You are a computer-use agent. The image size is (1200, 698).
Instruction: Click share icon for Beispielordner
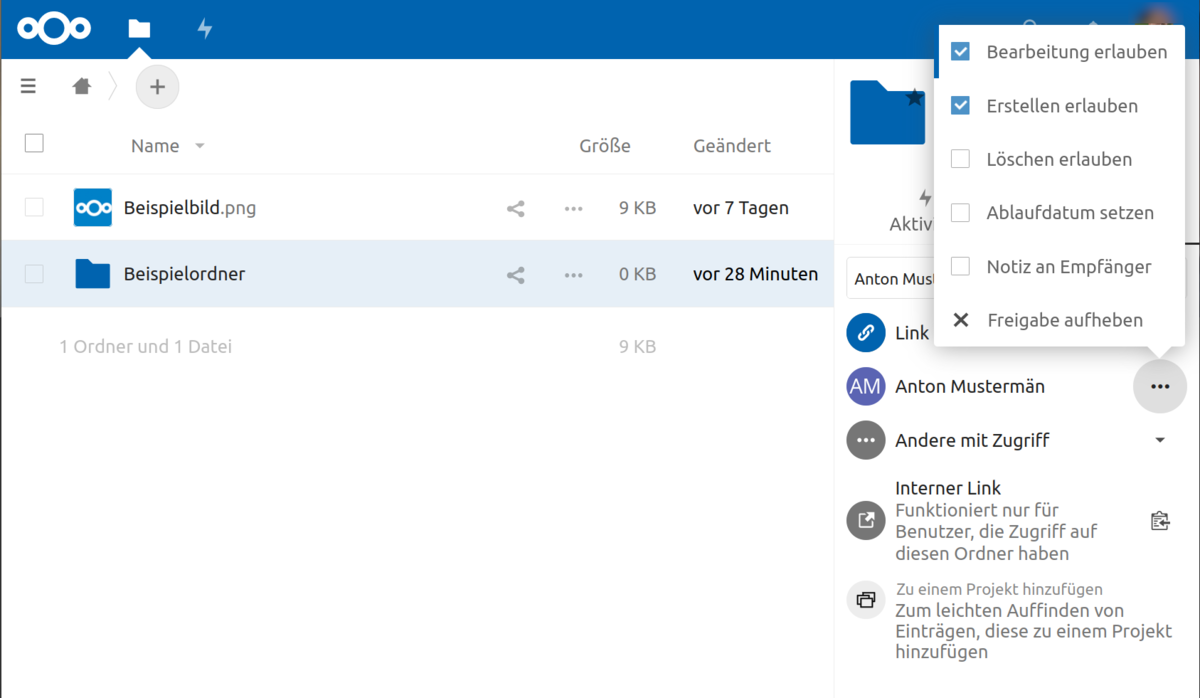(516, 275)
